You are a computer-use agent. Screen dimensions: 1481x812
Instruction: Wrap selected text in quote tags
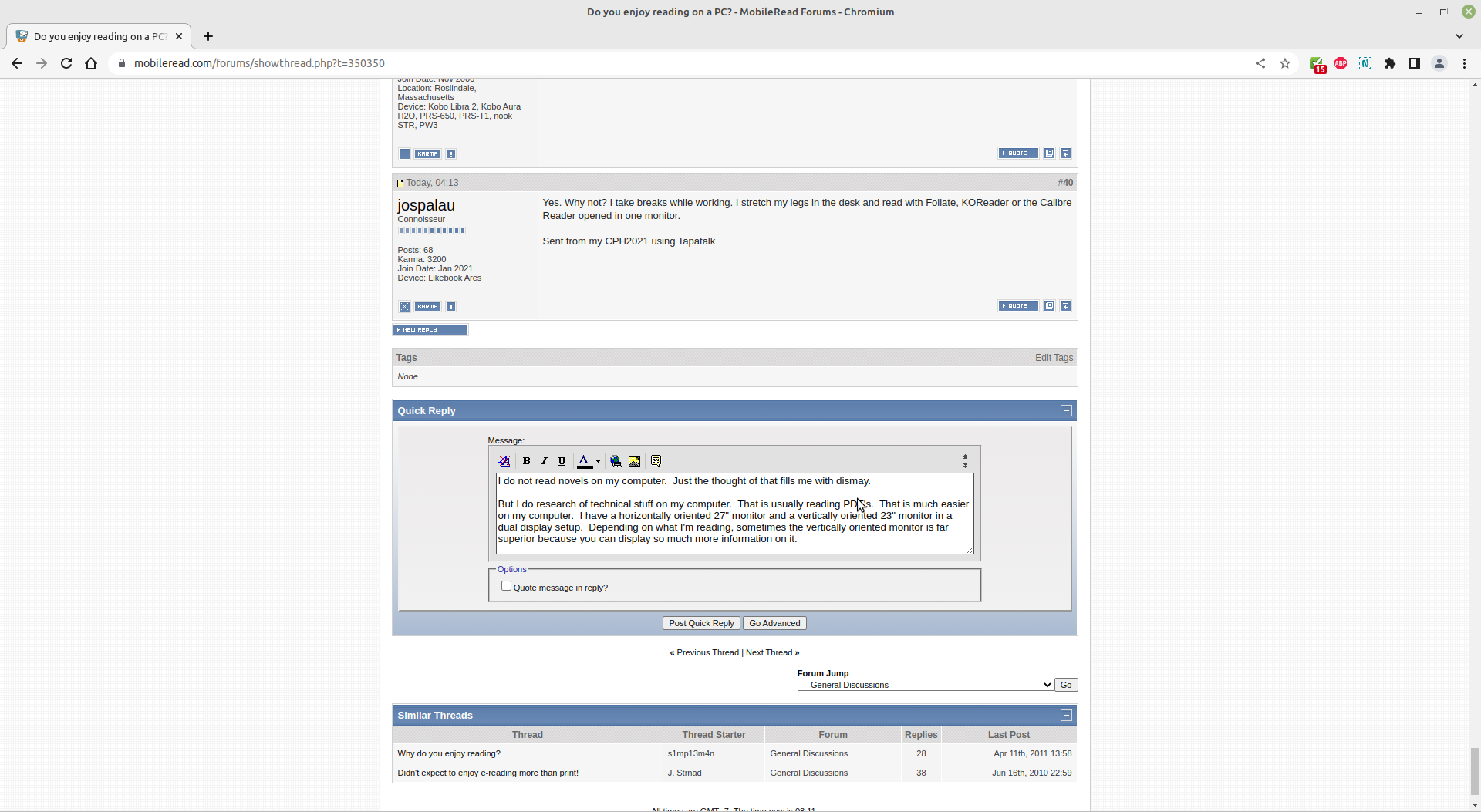(656, 461)
